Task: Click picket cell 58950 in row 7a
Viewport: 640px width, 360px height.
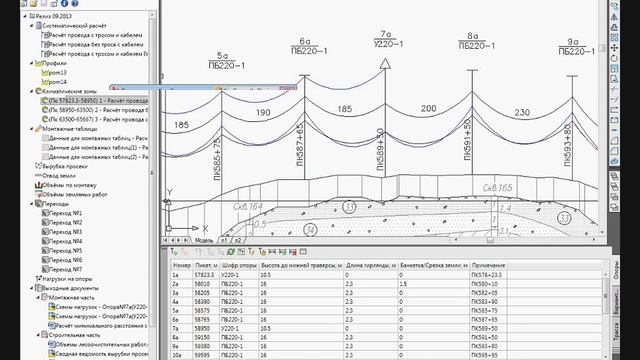Action: coord(206,329)
